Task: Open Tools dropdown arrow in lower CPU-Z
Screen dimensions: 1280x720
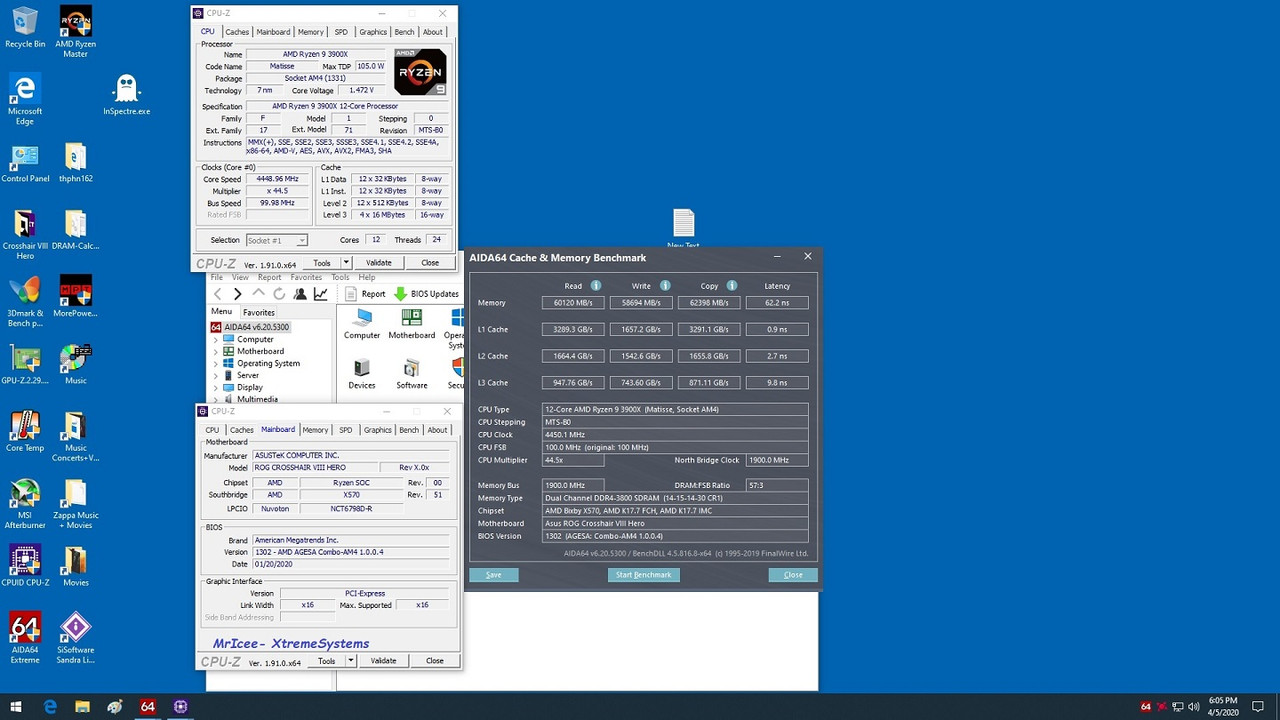Action: click(x=350, y=661)
